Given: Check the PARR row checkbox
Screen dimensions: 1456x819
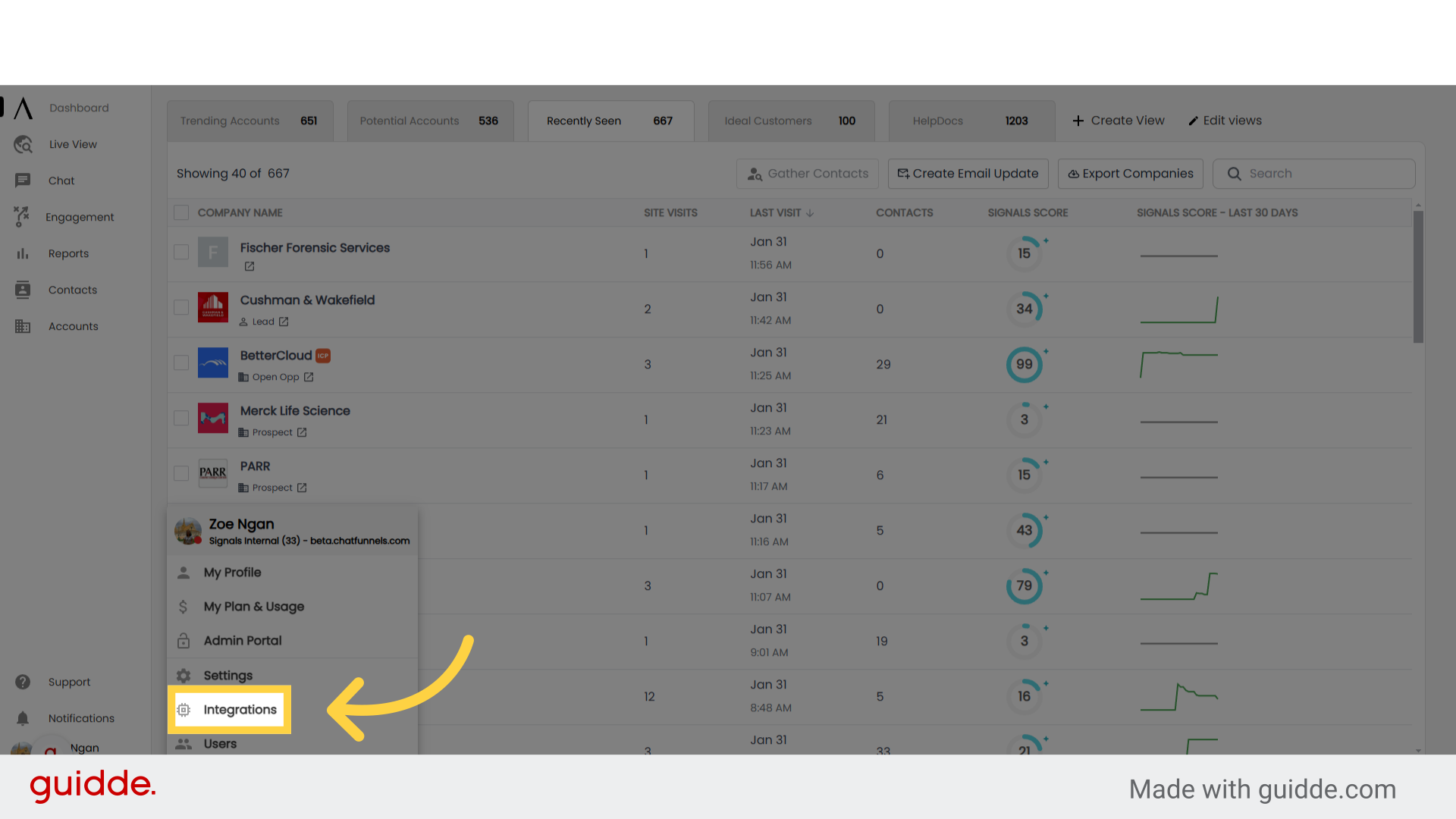Looking at the screenshot, I should (181, 473).
